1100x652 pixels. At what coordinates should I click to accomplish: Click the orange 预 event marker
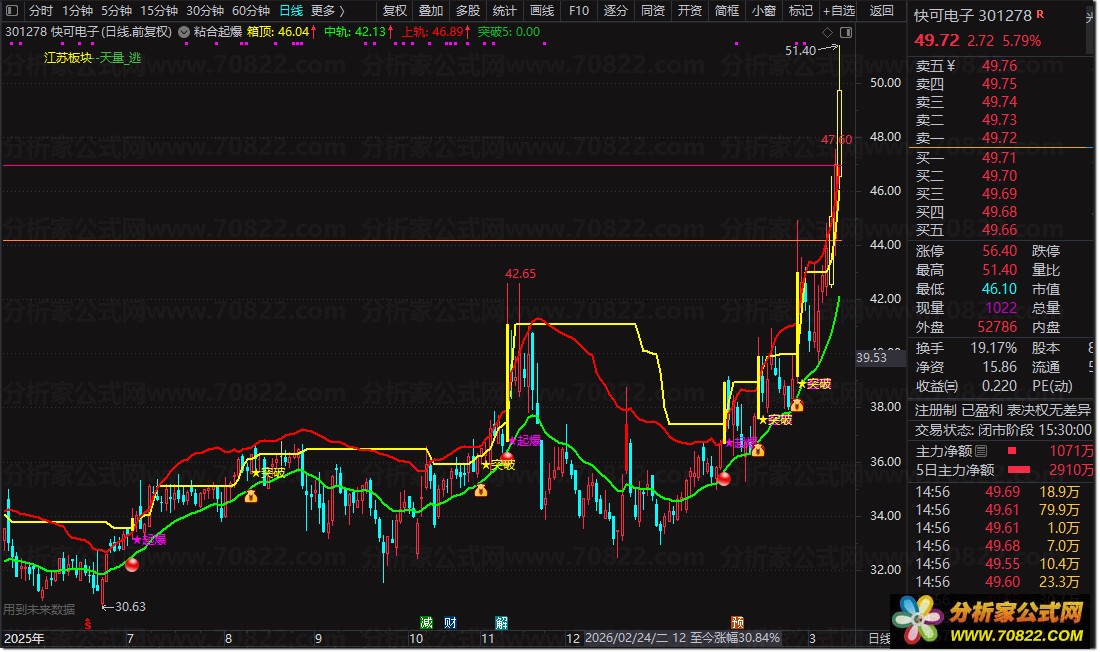[737, 623]
